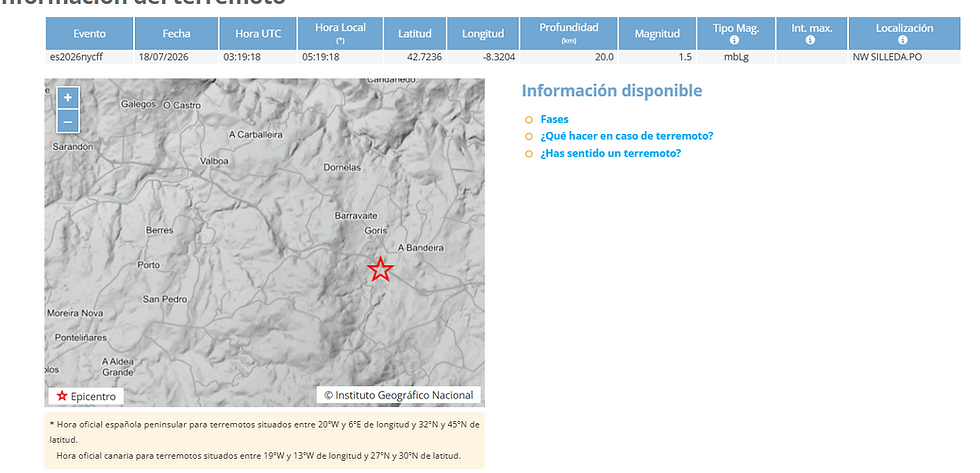980x473 pixels.
Task: Click Ponteliñares place label on map
Action: [x=81, y=337]
